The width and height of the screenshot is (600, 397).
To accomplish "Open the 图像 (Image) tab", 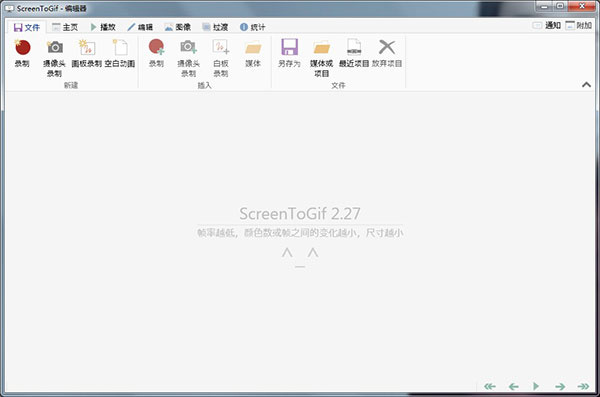I will pos(178,27).
